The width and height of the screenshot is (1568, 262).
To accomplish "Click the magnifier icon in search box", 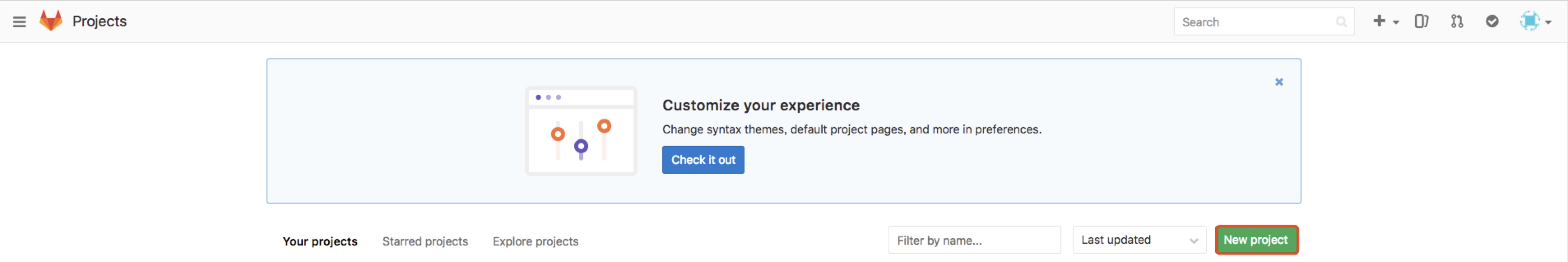I will (1341, 22).
